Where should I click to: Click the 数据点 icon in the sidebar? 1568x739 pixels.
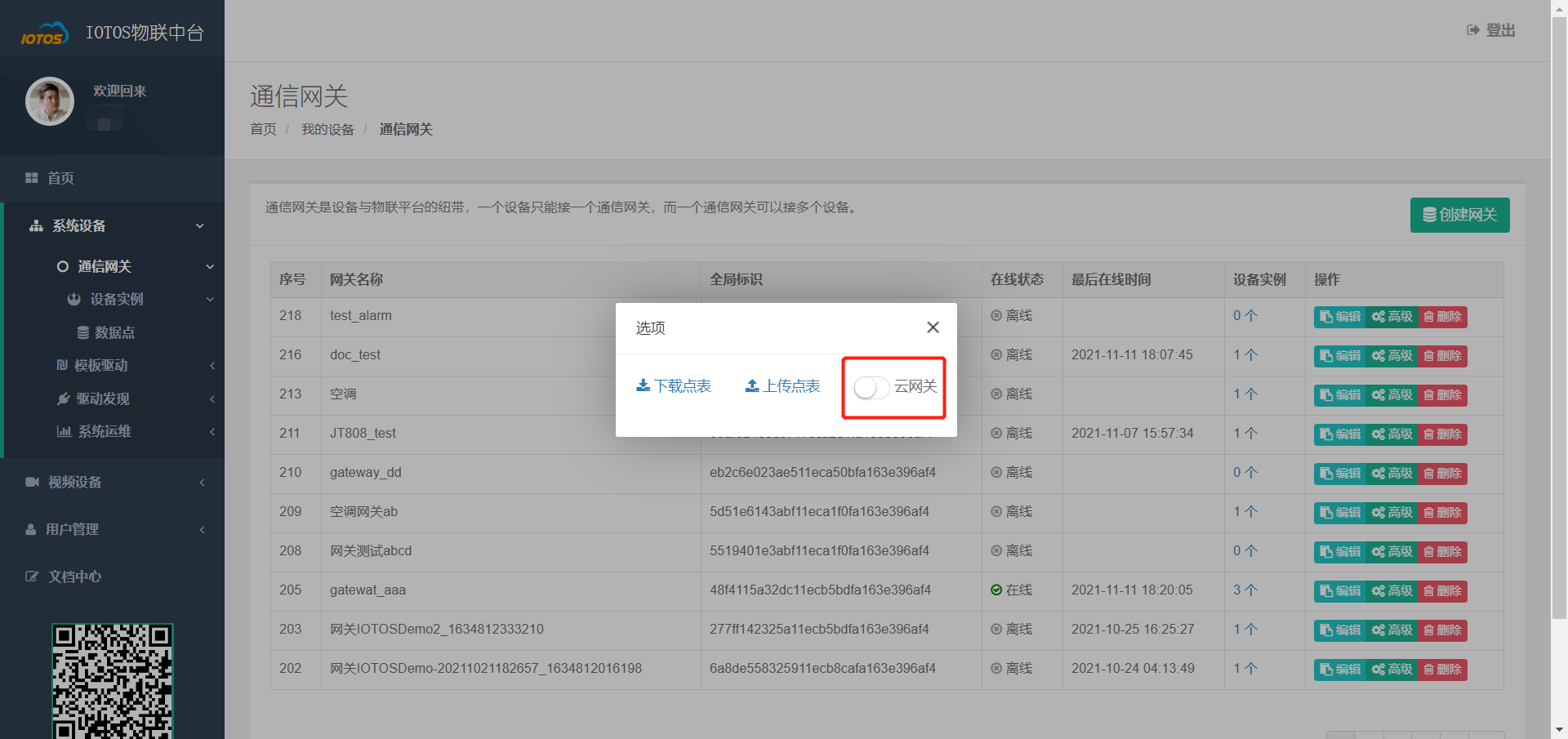pos(83,332)
